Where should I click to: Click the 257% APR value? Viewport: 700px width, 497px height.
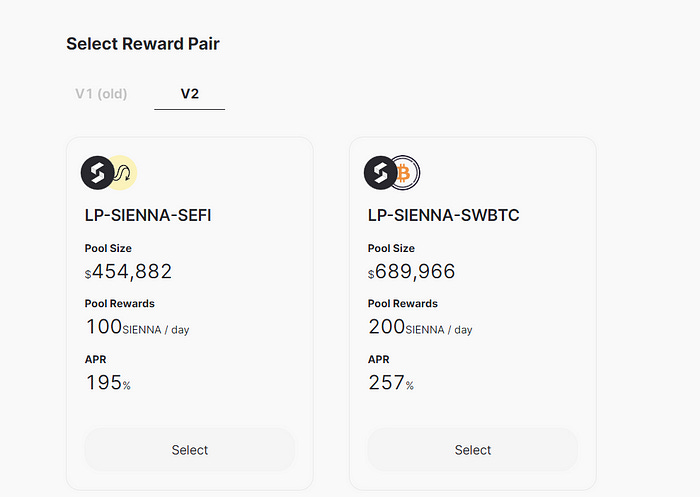coord(391,383)
